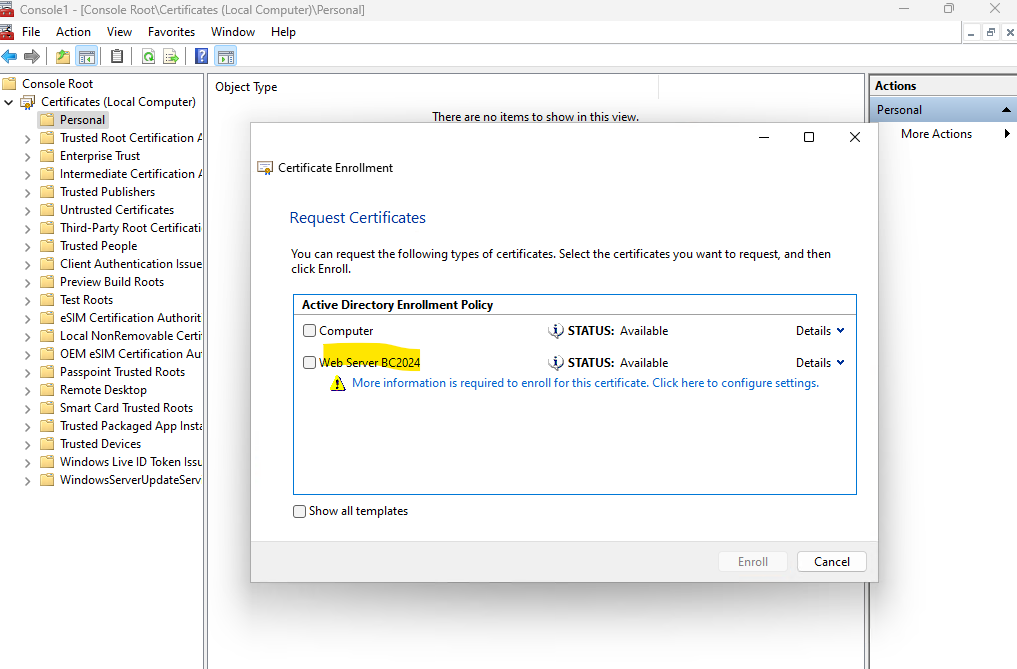This screenshot has height=669, width=1017.
Task: Click More Actions in Actions pane
Action: click(x=937, y=134)
